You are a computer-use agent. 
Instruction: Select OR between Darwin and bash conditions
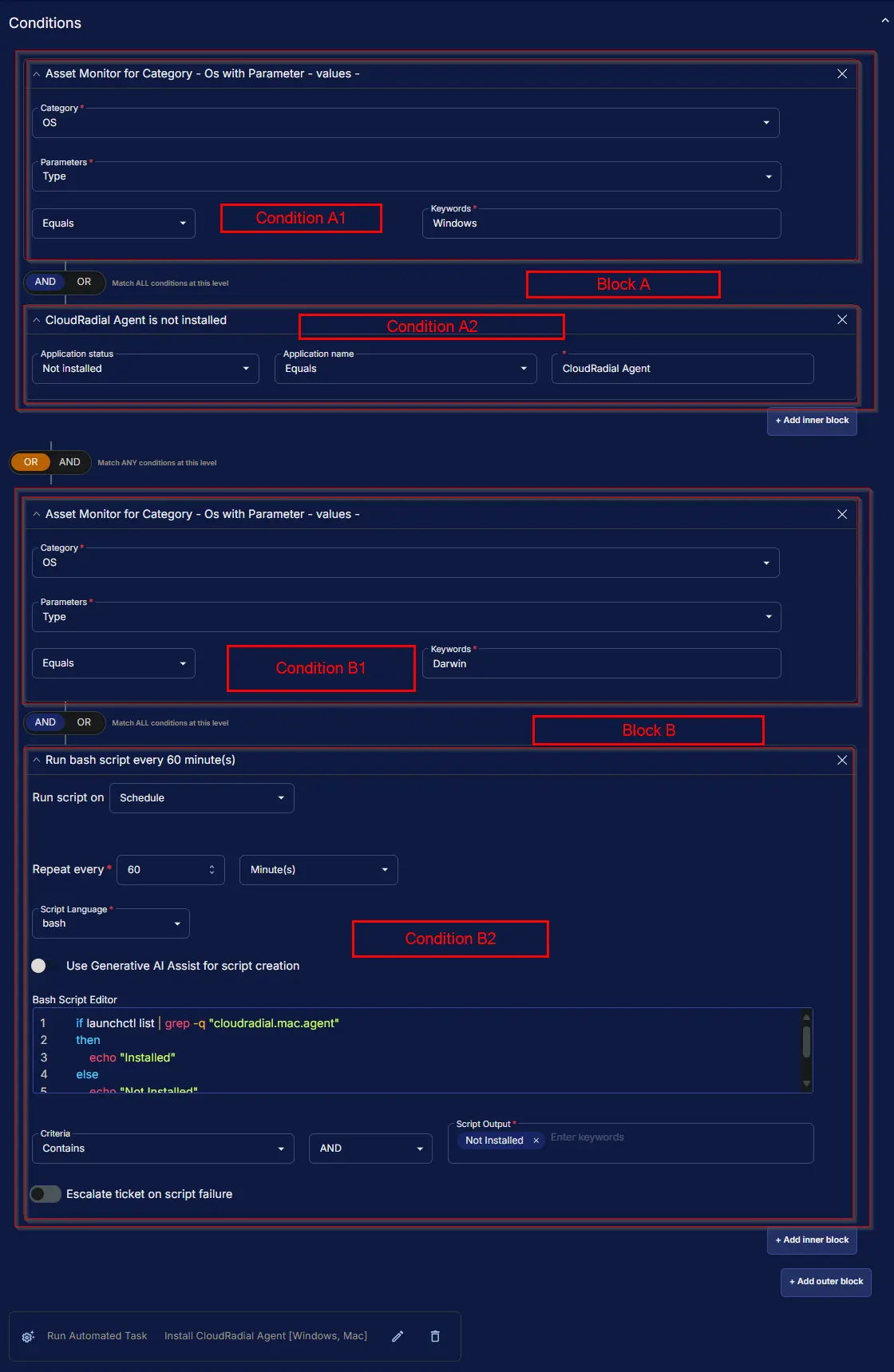84,722
